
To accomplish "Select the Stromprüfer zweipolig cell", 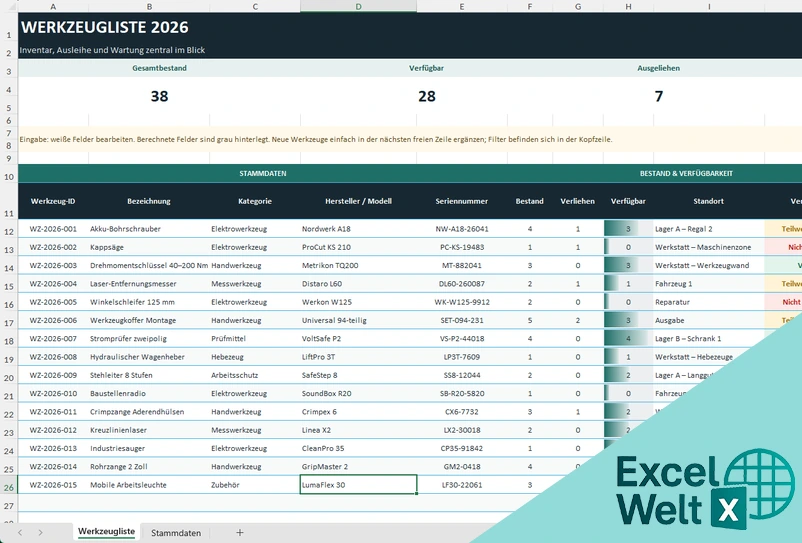I will 149,338.
